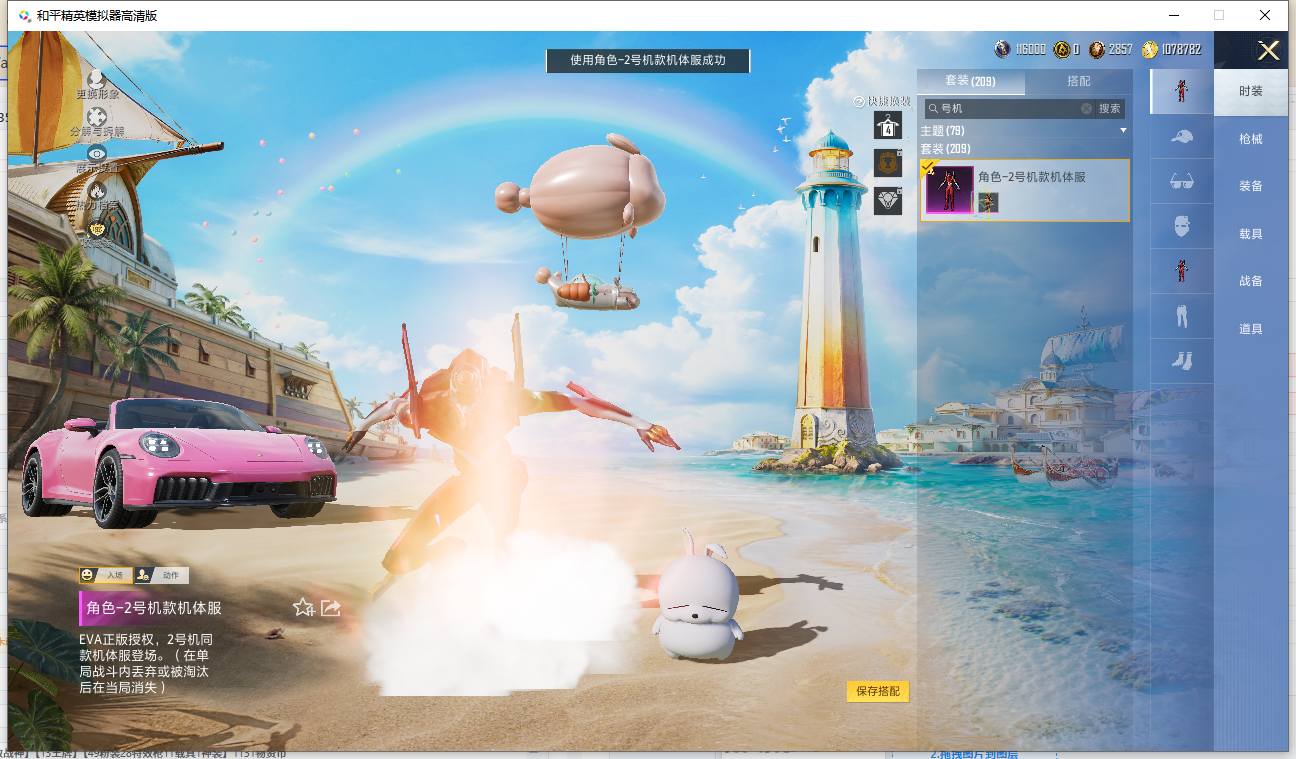The image size is (1296, 759).
Task: Click the 1078782 gold currency icon
Action: (x=1150, y=49)
